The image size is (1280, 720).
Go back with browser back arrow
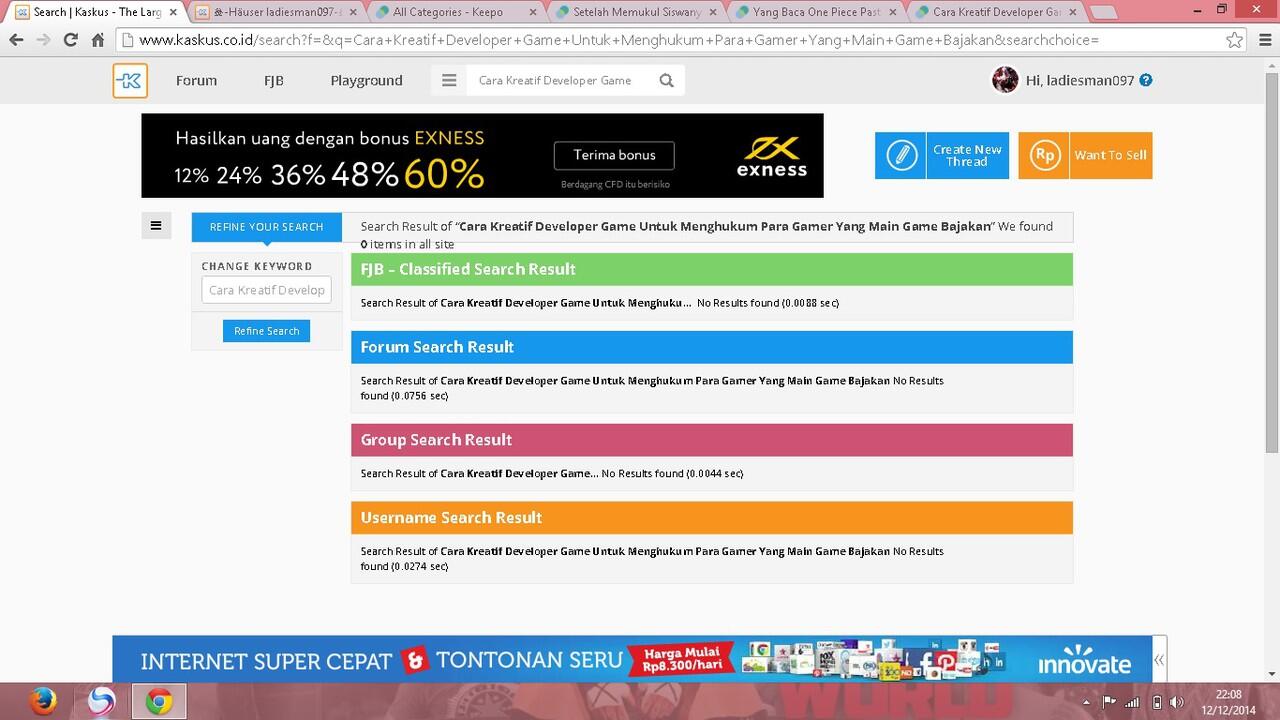[16, 40]
